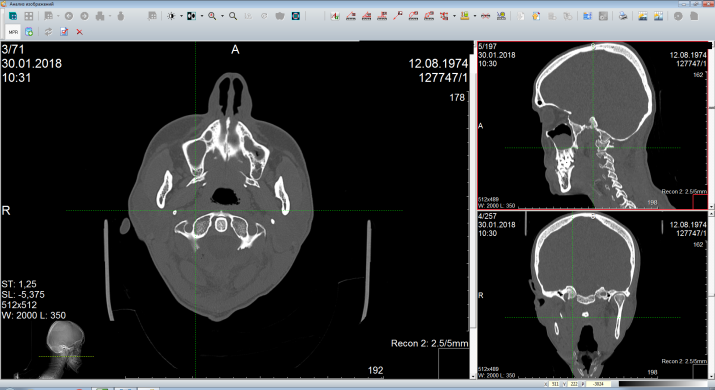The width and height of the screenshot is (715, 390).
Task: Select the plain magnifying glass tool
Action: [233, 16]
